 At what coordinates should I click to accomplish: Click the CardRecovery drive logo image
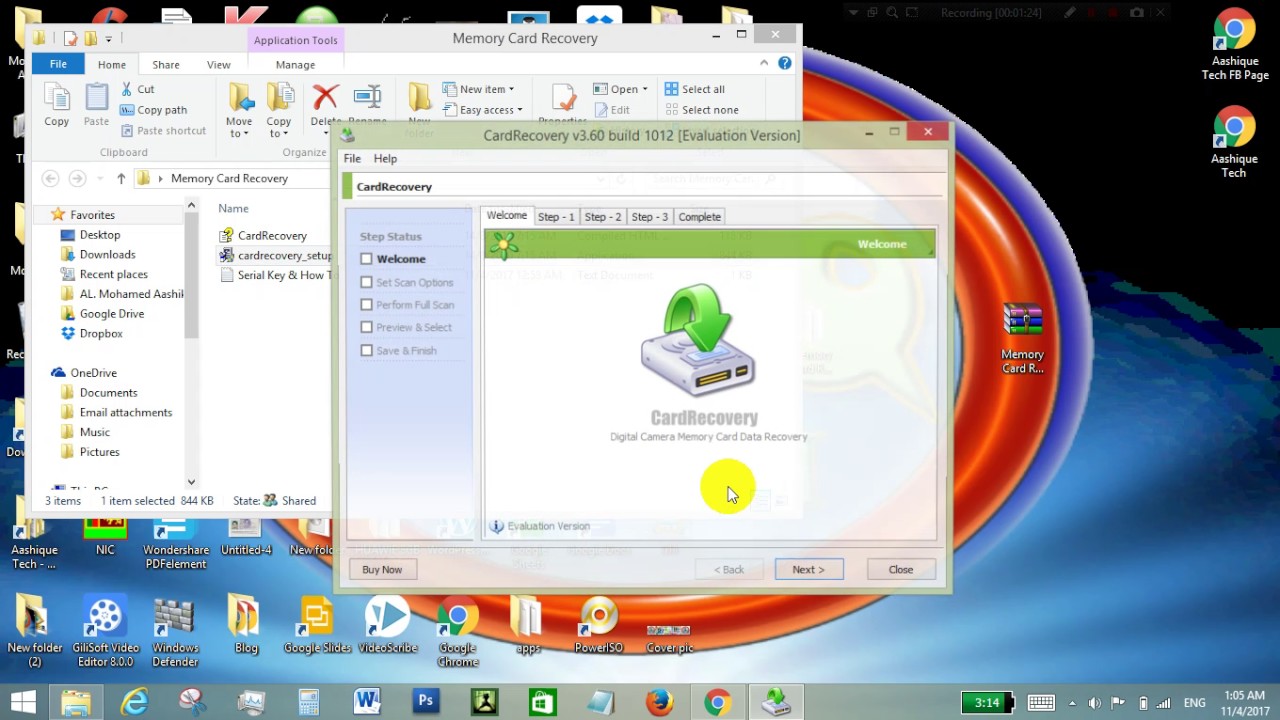tap(698, 340)
